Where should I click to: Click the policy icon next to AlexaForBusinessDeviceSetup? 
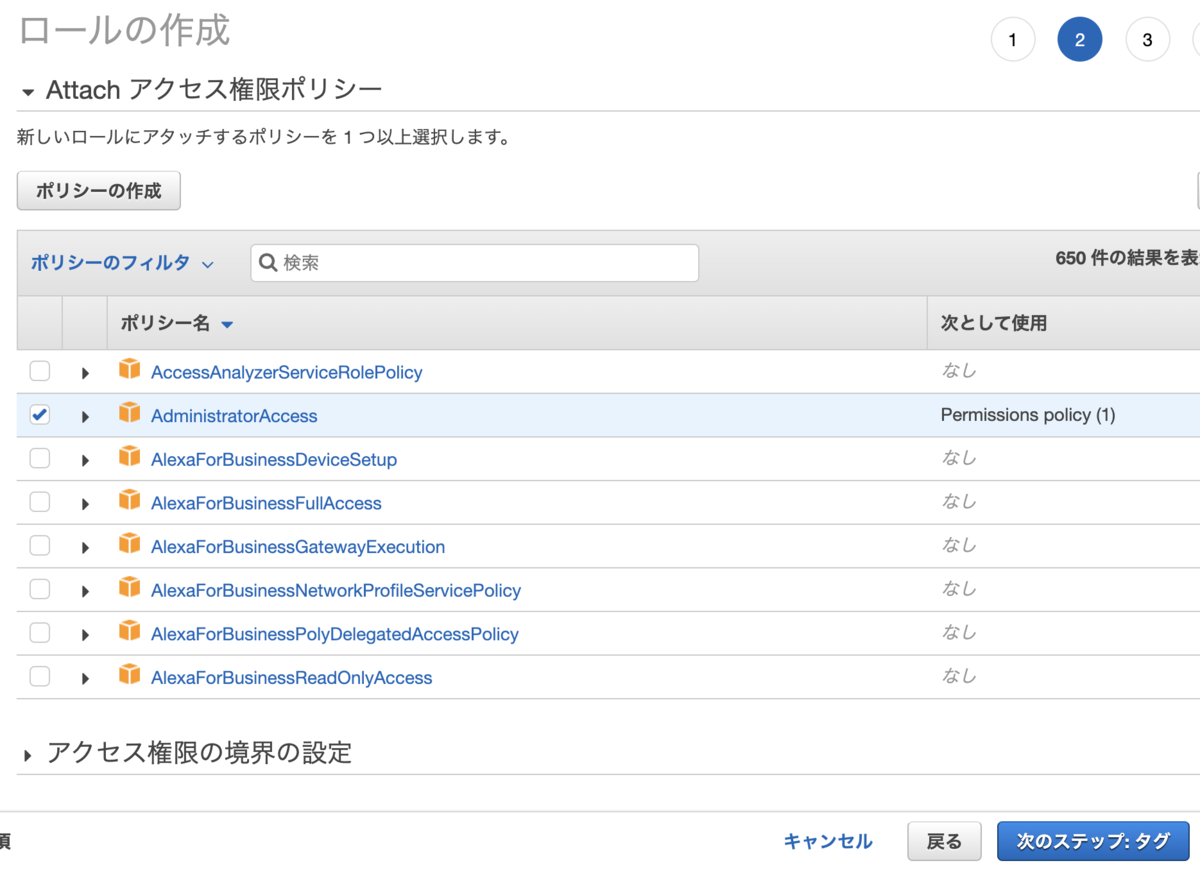129,458
